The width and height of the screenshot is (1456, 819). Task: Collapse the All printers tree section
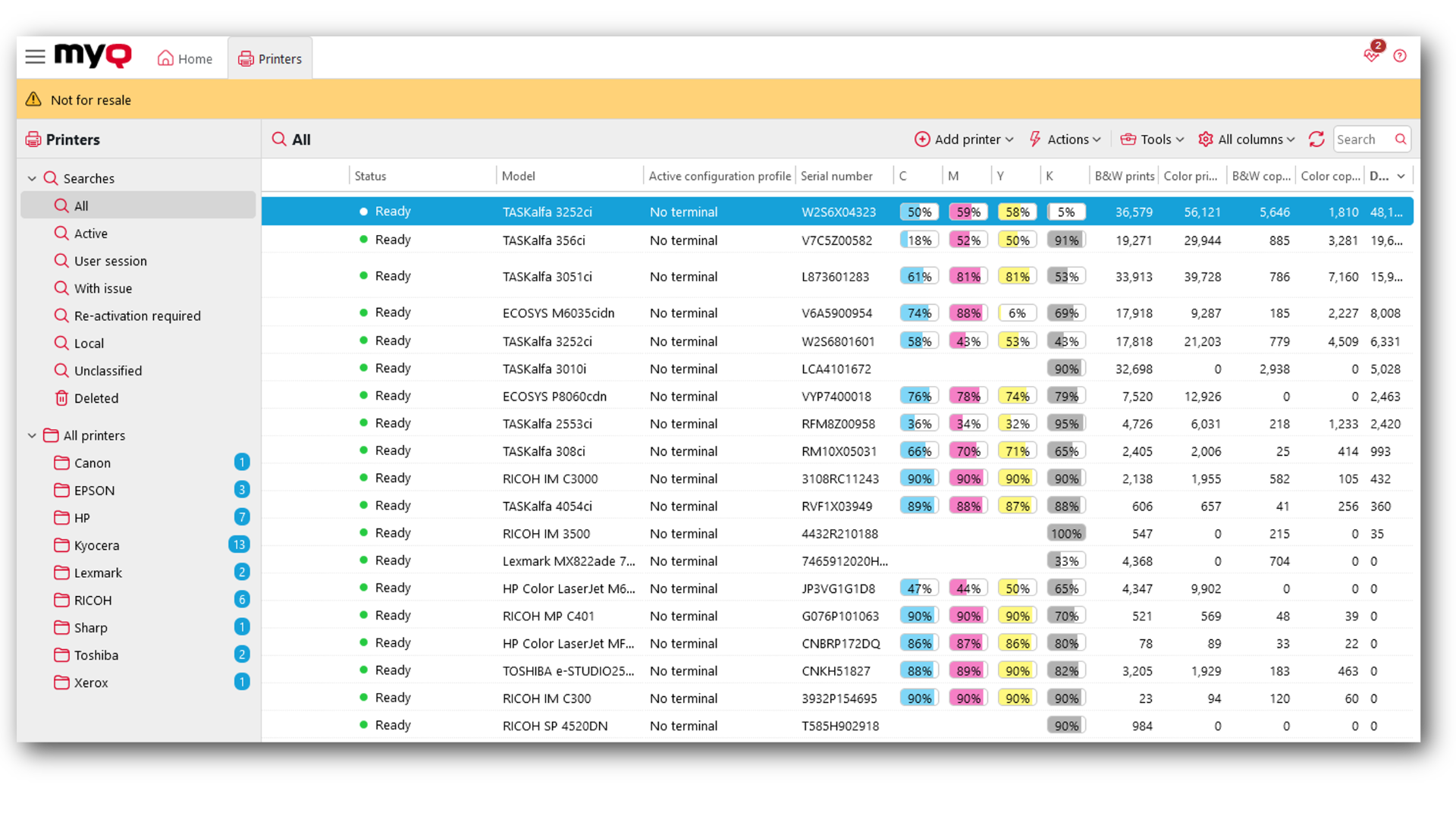pyautogui.click(x=32, y=435)
